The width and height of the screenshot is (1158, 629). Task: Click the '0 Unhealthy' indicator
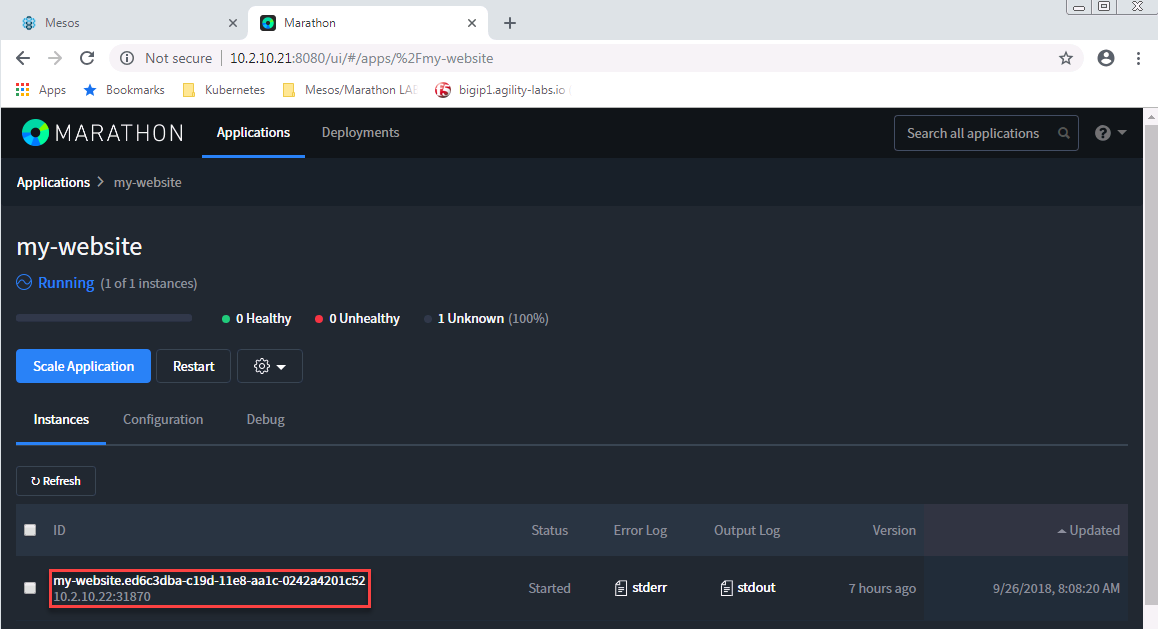[x=357, y=318]
